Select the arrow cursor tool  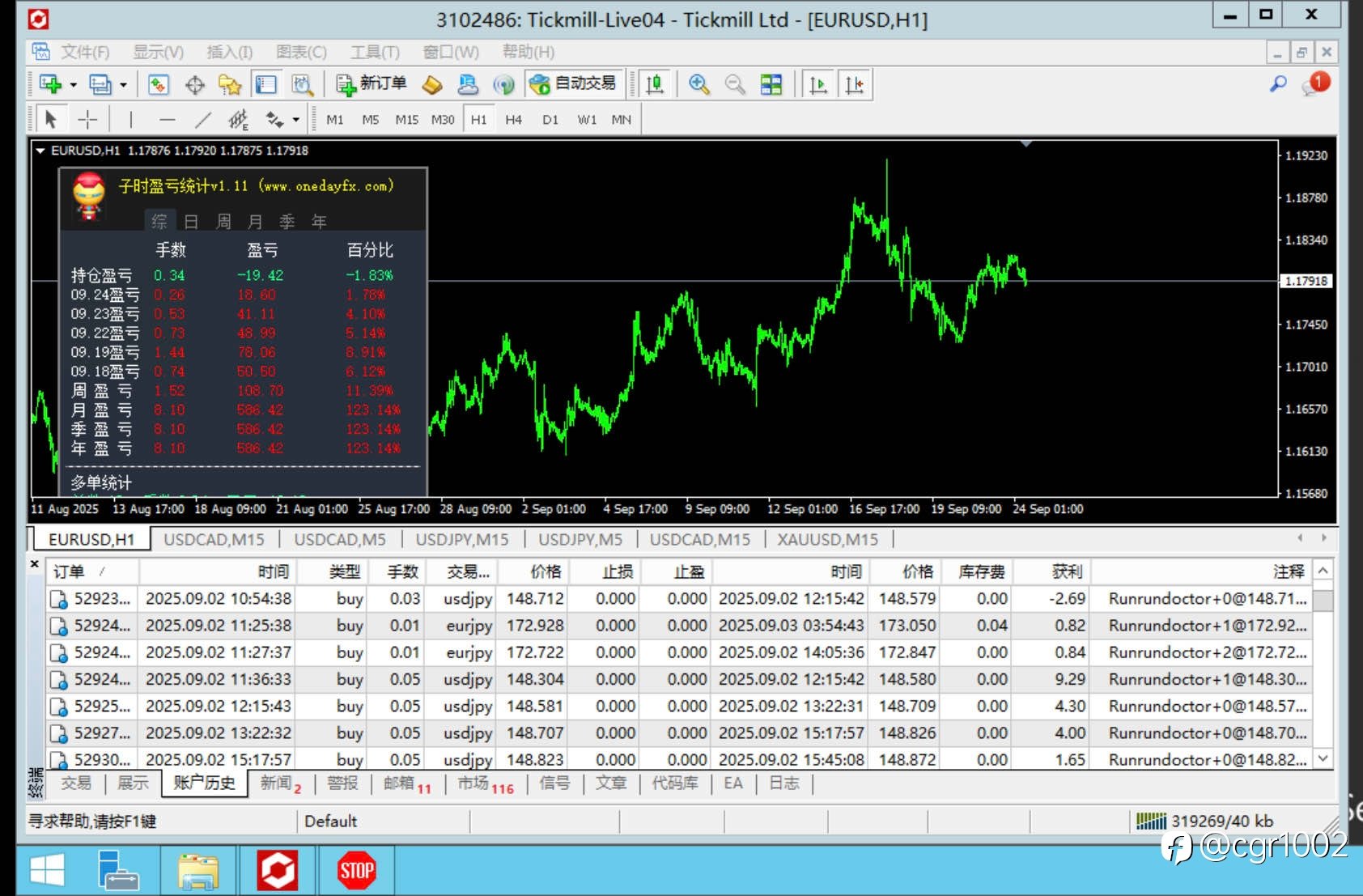[50, 120]
